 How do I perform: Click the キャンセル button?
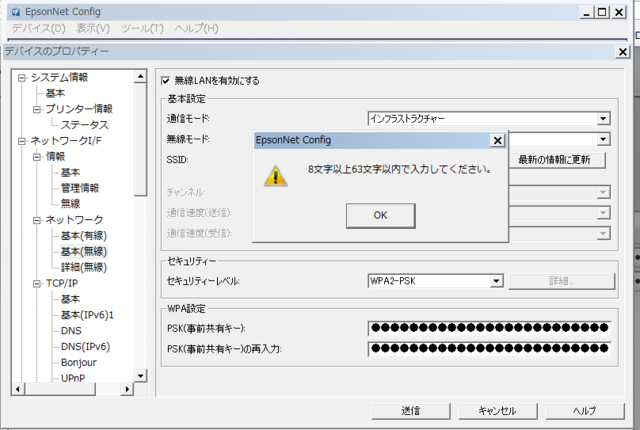coord(498,411)
